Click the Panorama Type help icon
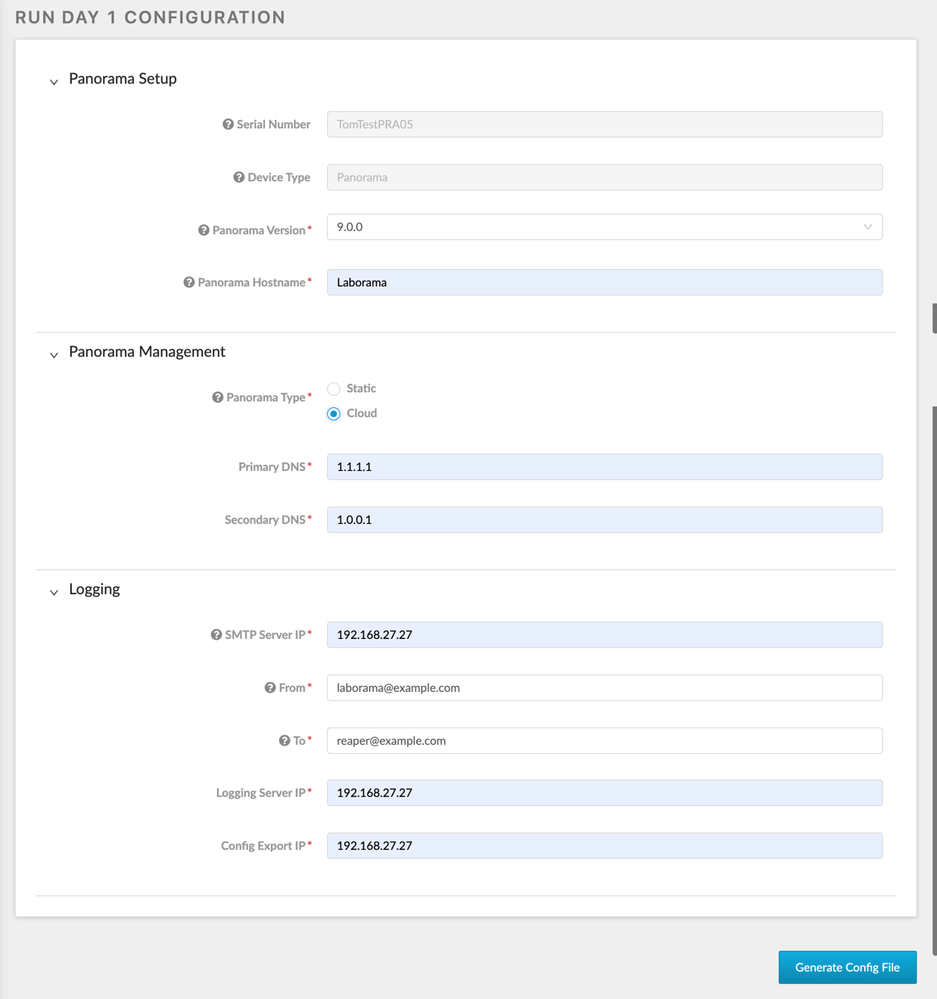This screenshot has height=999, width=937. point(218,398)
